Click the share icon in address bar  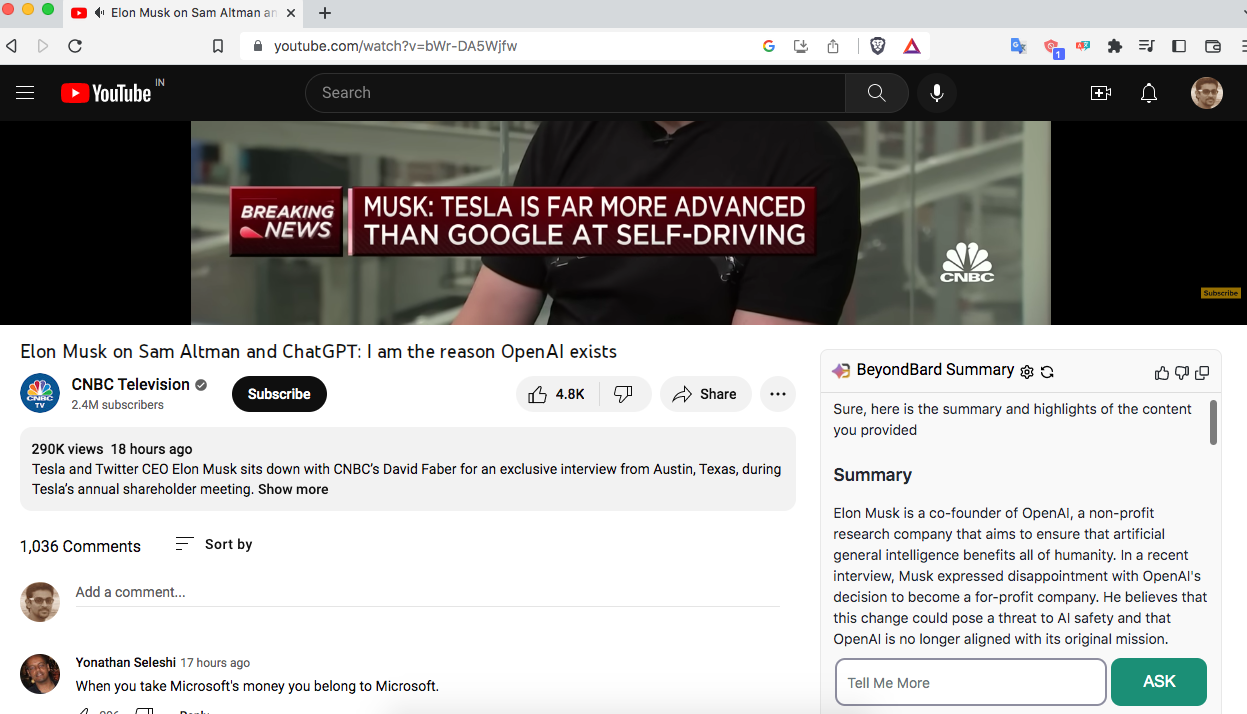833,46
